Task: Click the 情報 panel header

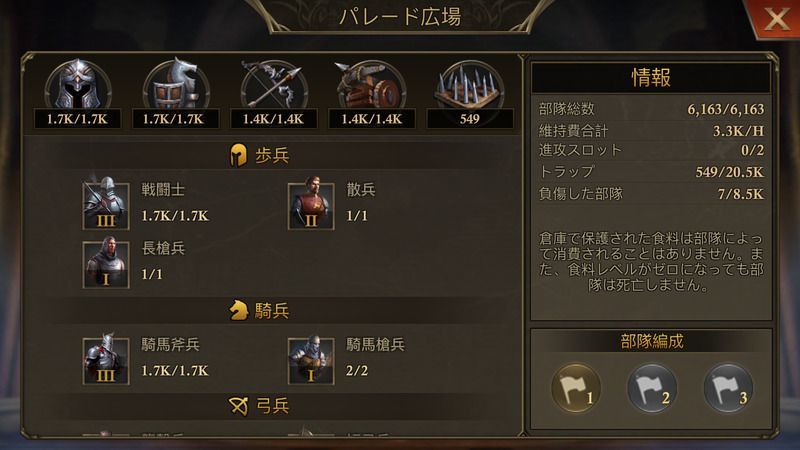Action: point(651,78)
